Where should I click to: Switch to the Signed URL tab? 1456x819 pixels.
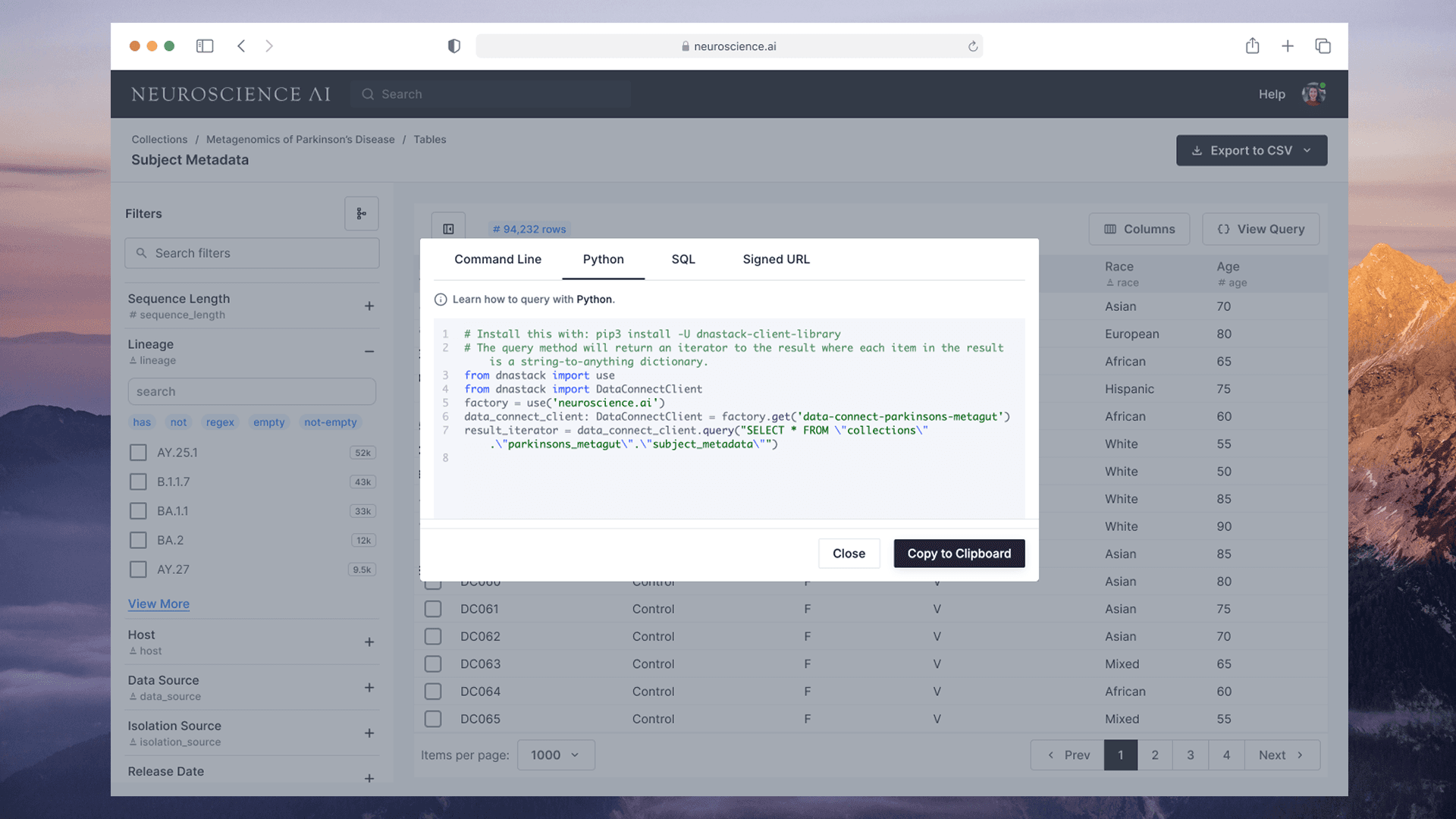click(776, 259)
